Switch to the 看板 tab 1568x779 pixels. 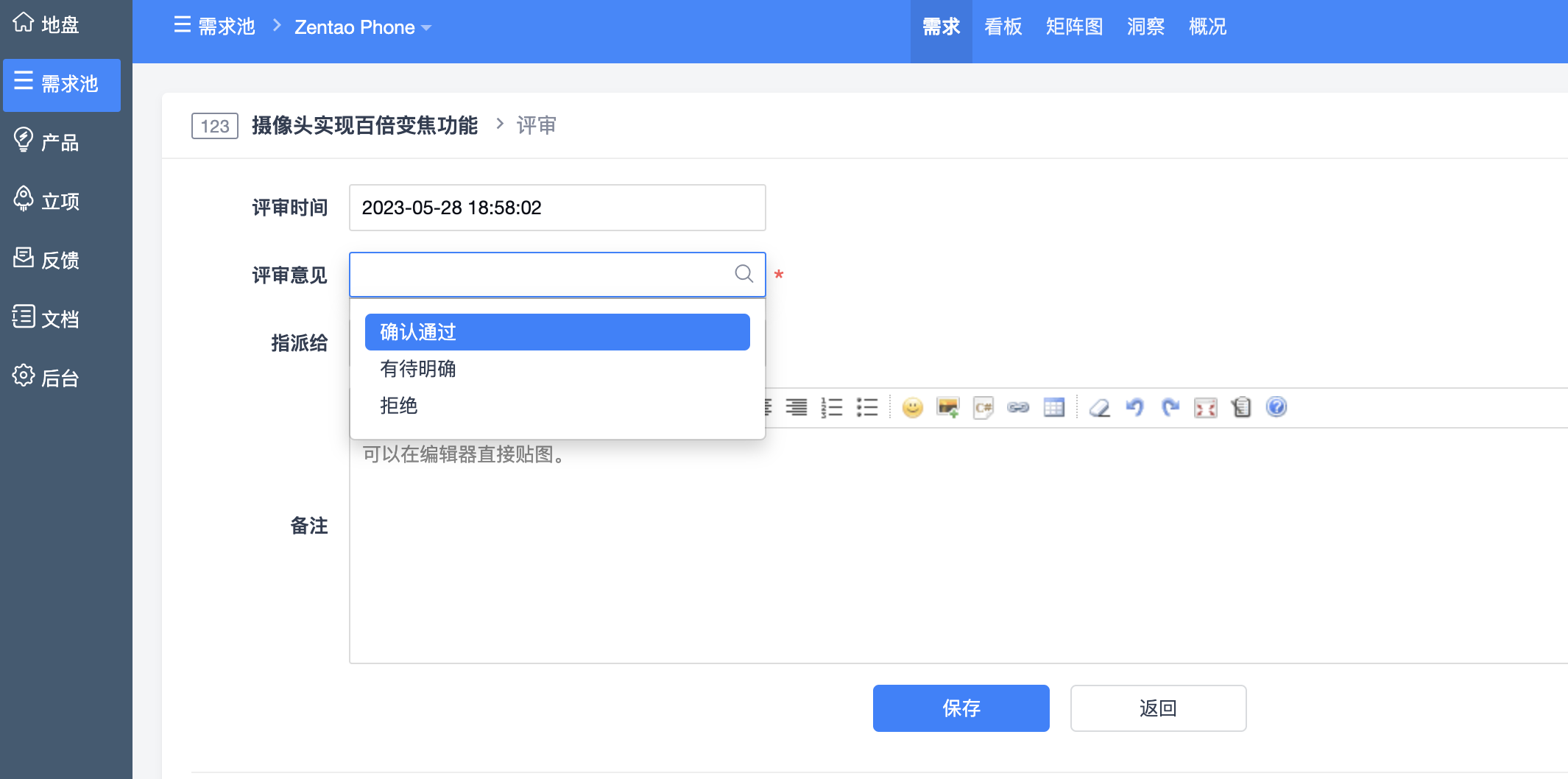coord(1003,27)
